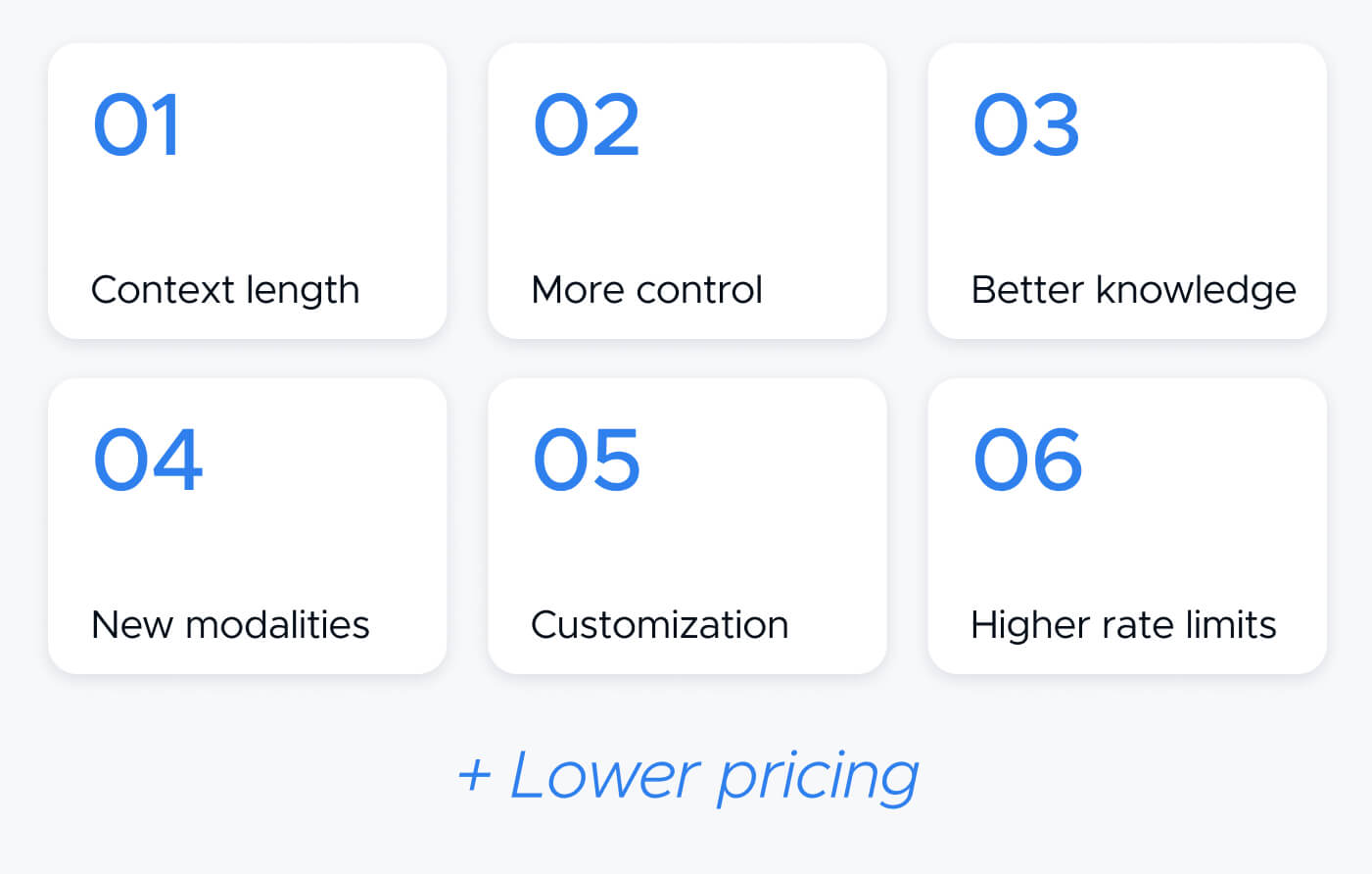Click the 06 number heading

click(x=1027, y=460)
